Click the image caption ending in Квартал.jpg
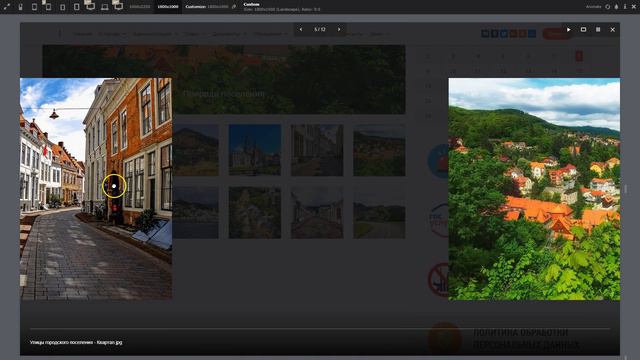 (76, 342)
